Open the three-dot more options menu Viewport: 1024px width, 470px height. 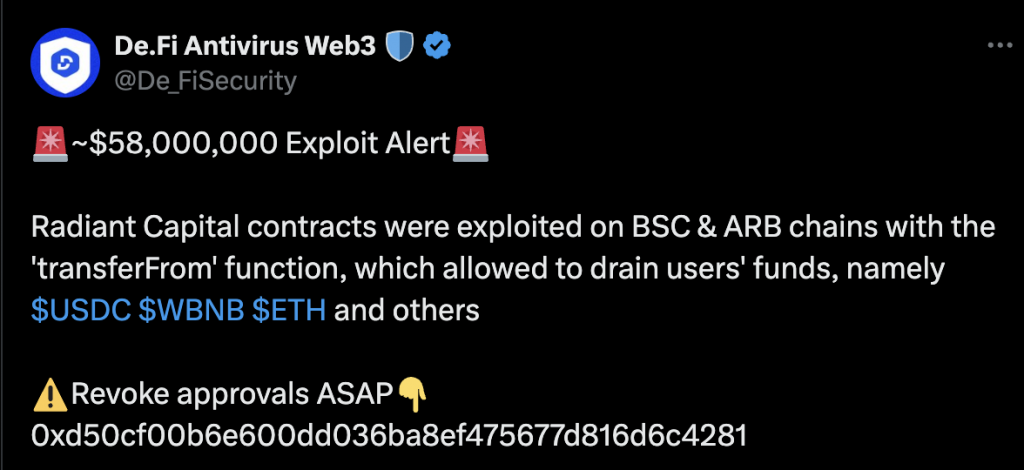click(x=999, y=46)
